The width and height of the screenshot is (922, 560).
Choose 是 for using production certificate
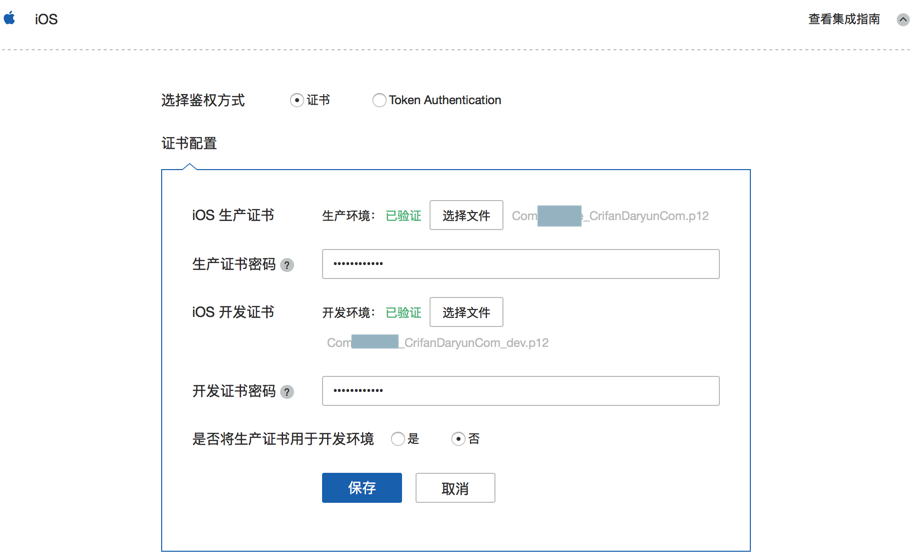[398, 439]
